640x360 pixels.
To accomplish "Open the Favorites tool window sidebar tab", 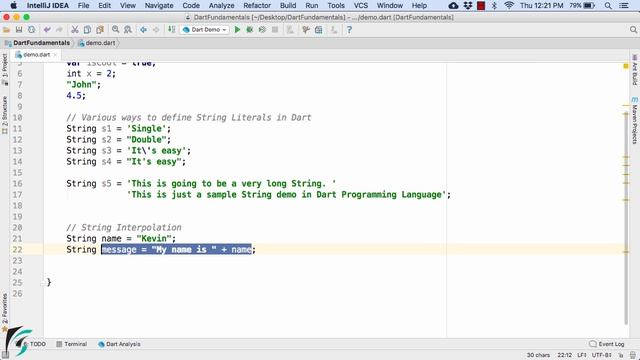I will (4, 312).
